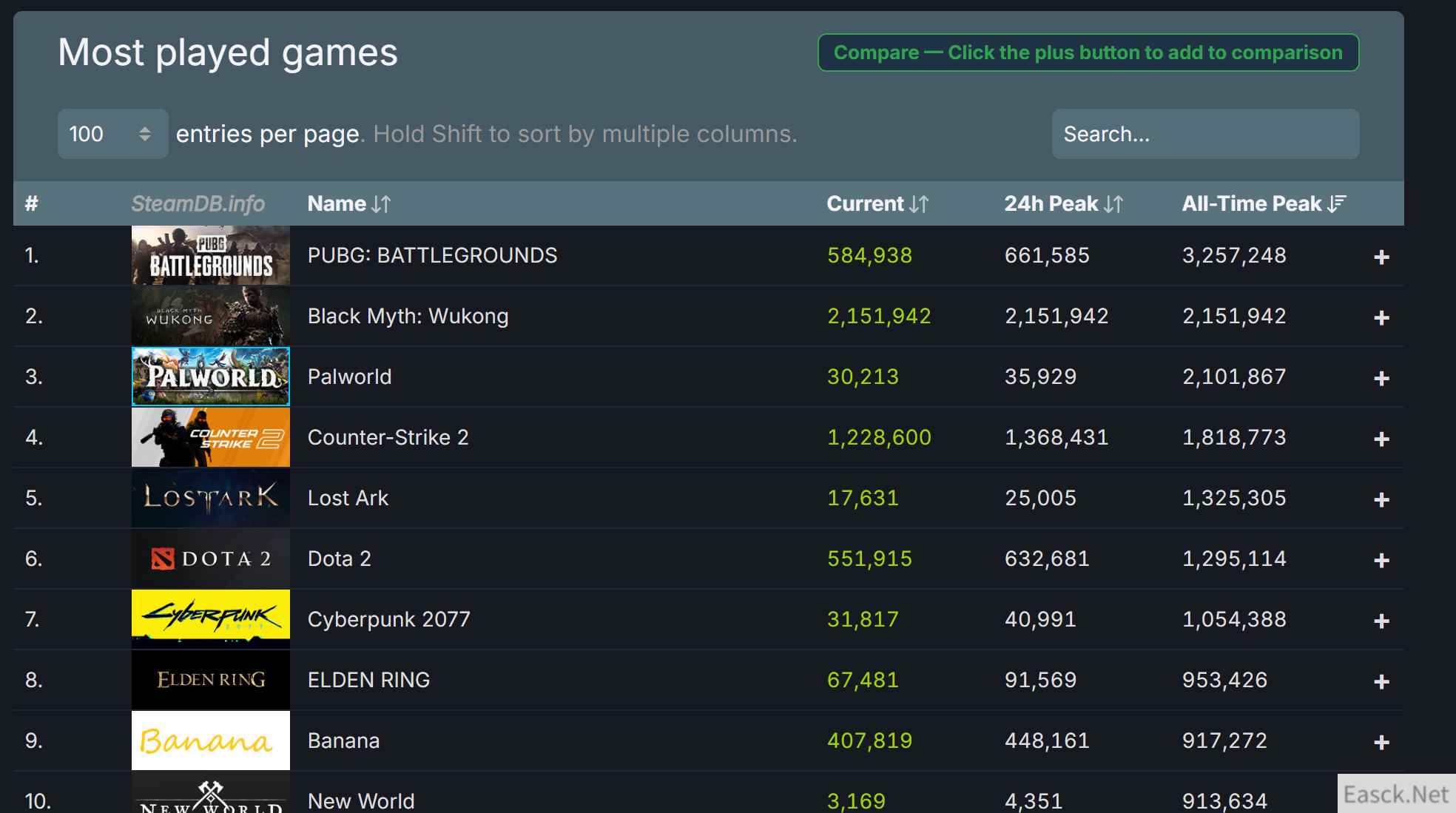Open Lost Ark banner thumbnail
The image size is (1456, 813).
point(211,498)
